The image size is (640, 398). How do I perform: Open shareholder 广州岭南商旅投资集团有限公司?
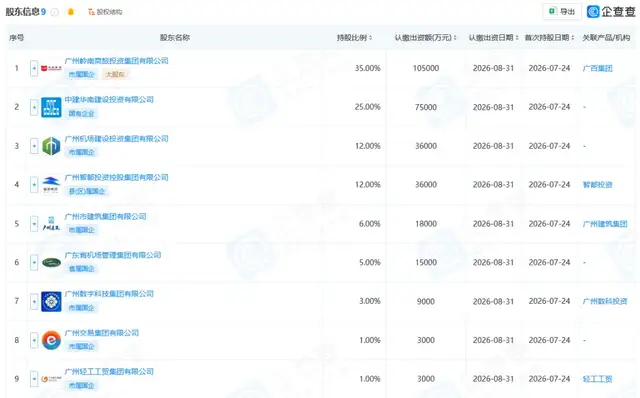coord(116,61)
